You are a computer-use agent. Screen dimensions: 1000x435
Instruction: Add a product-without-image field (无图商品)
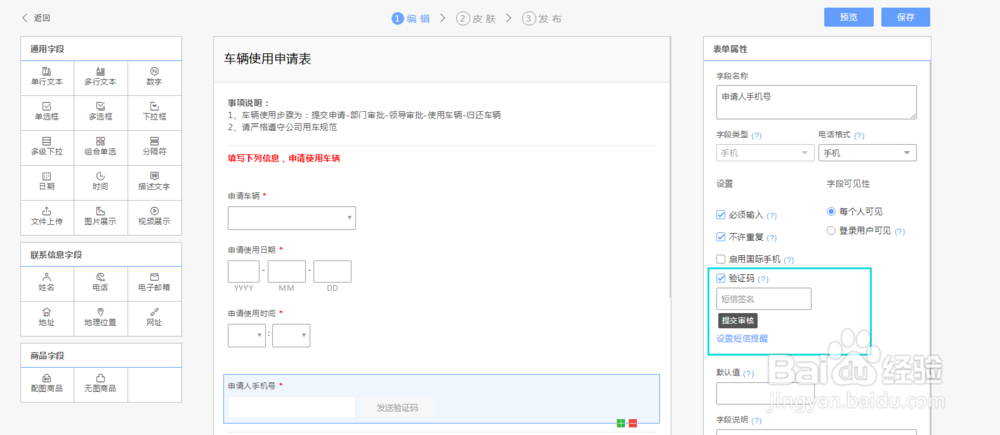click(x=101, y=385)
